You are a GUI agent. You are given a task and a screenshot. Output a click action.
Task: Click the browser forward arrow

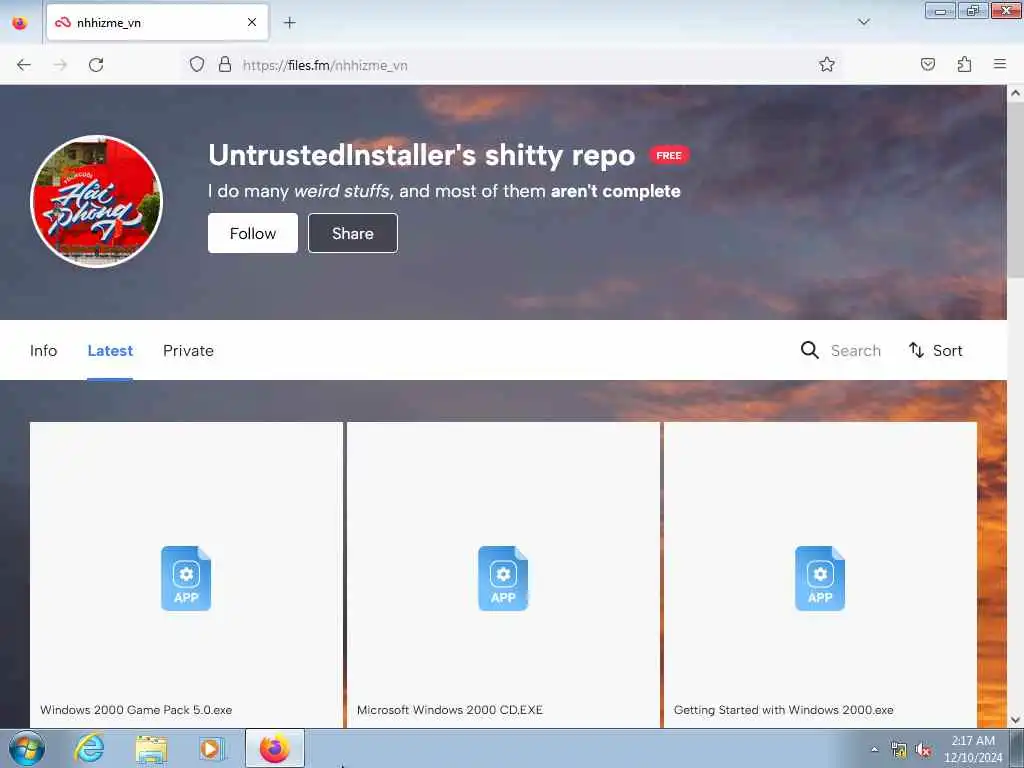click(60, 65)
